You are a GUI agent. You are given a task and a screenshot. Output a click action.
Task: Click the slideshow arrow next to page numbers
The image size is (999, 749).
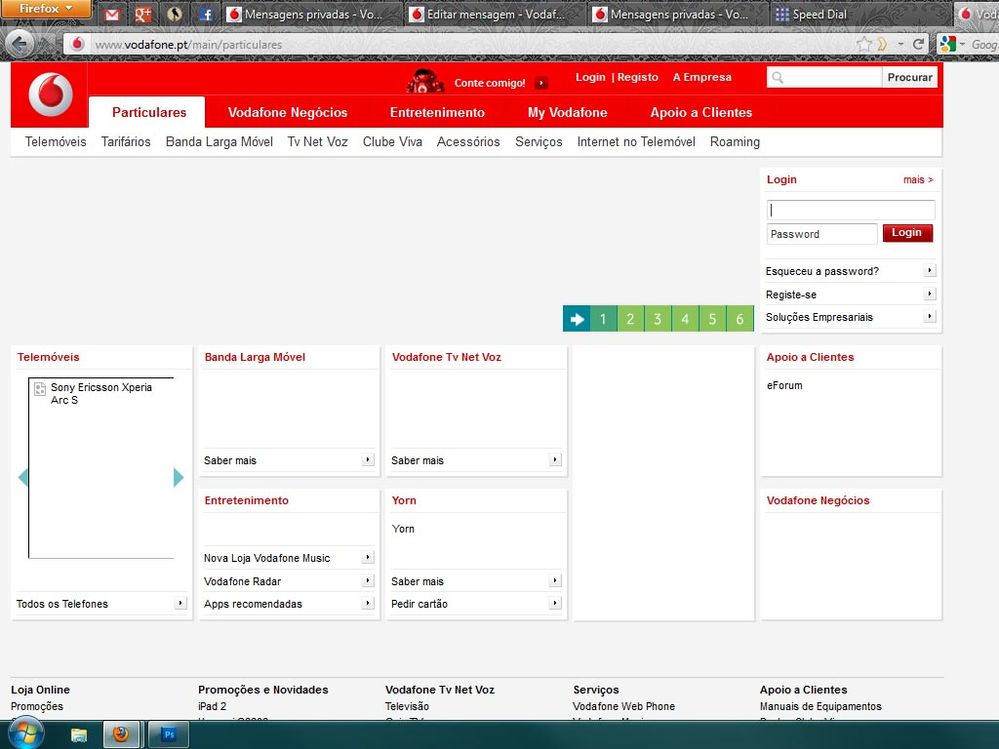(x=576, y=319)
